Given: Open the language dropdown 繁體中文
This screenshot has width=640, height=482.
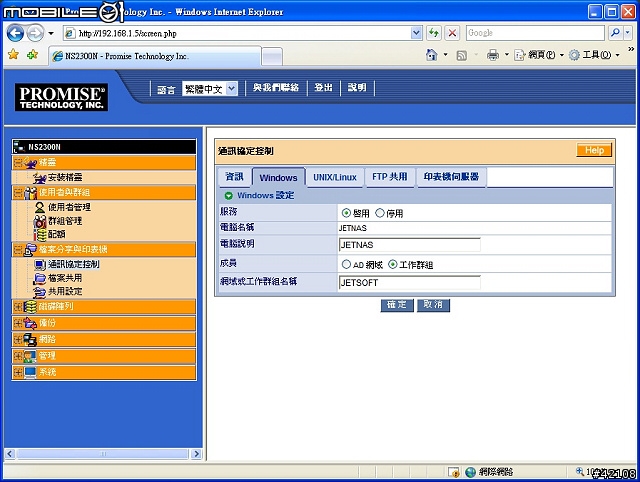Looking at the screenshot, I should point(210,88).
